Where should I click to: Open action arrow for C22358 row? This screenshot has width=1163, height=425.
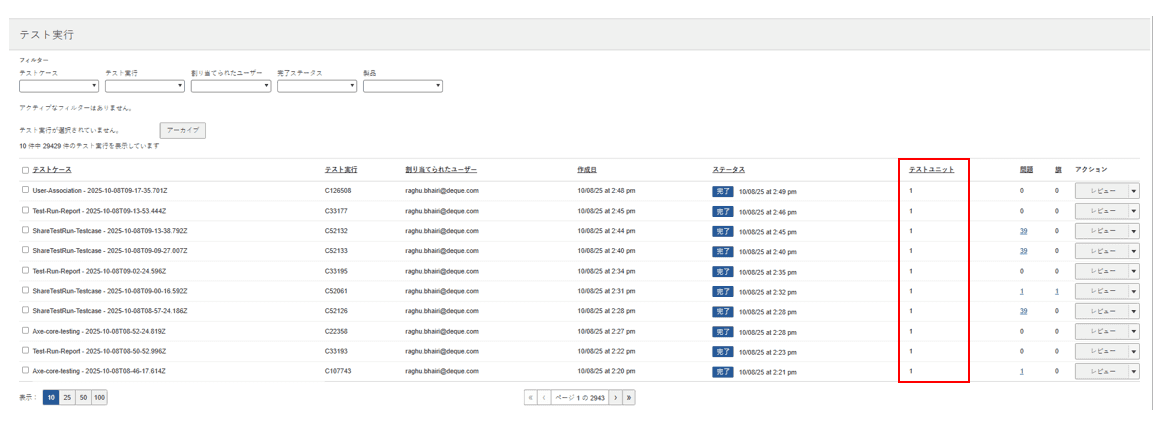point(1133,331)
